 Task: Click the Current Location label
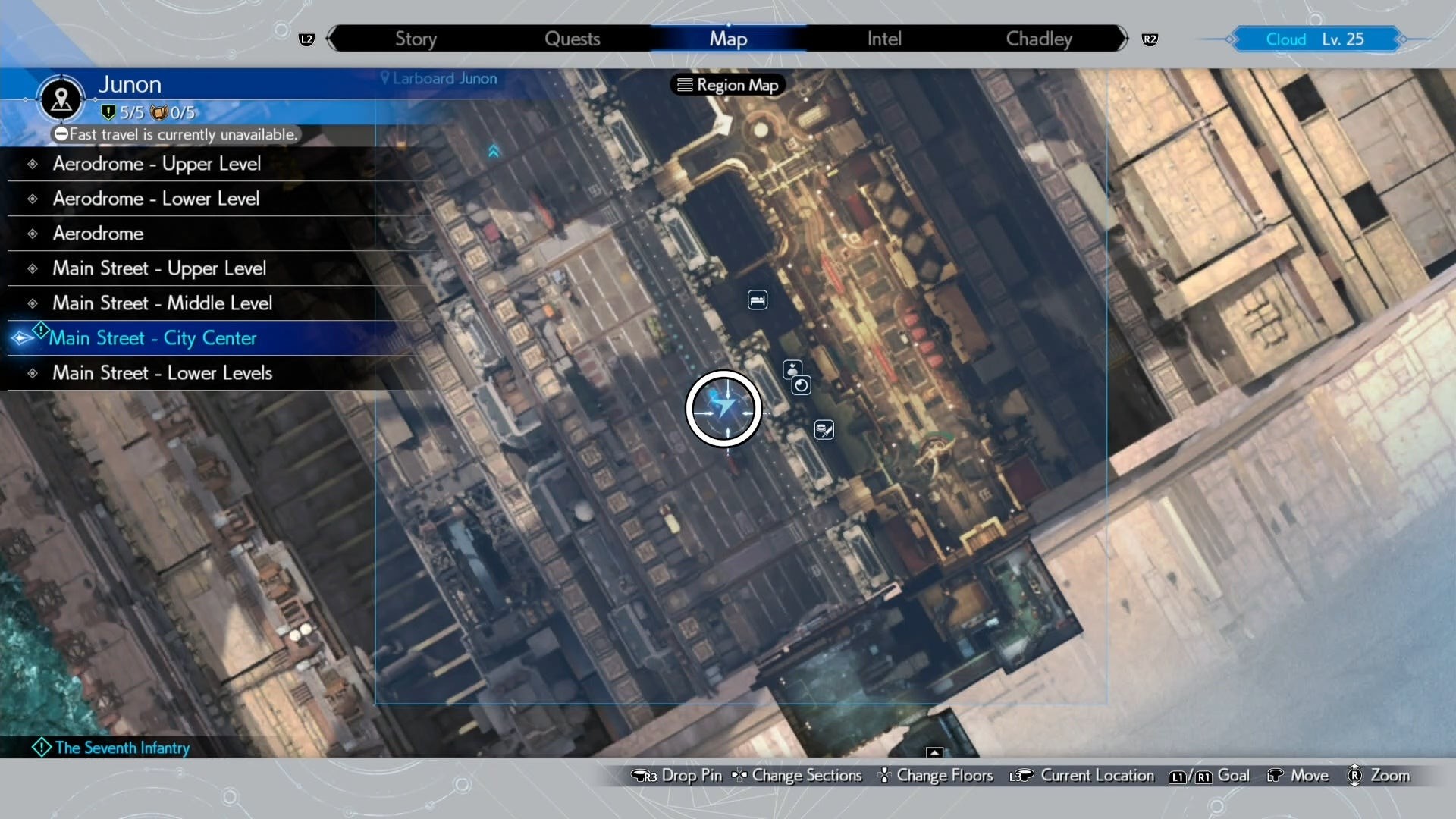(x=1097, y=775)
